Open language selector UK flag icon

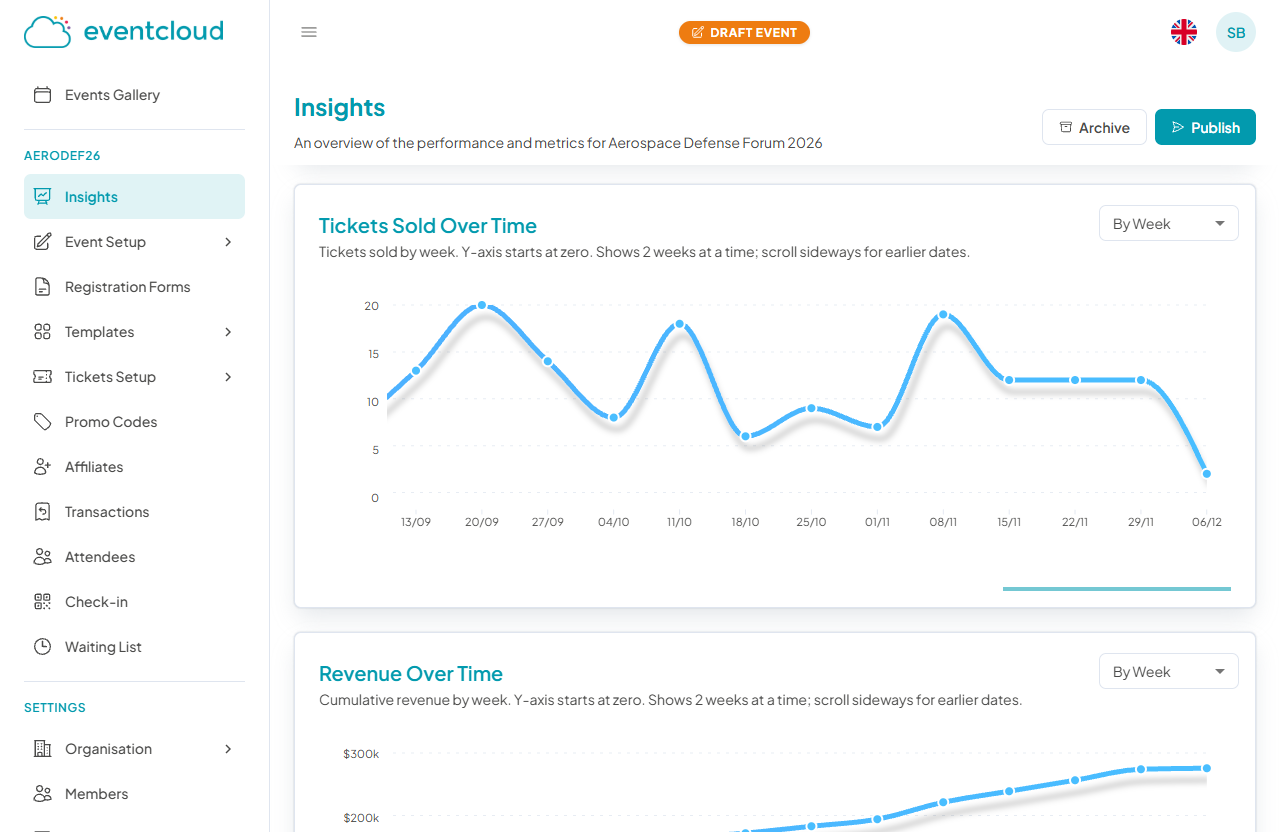[1184, 32]
